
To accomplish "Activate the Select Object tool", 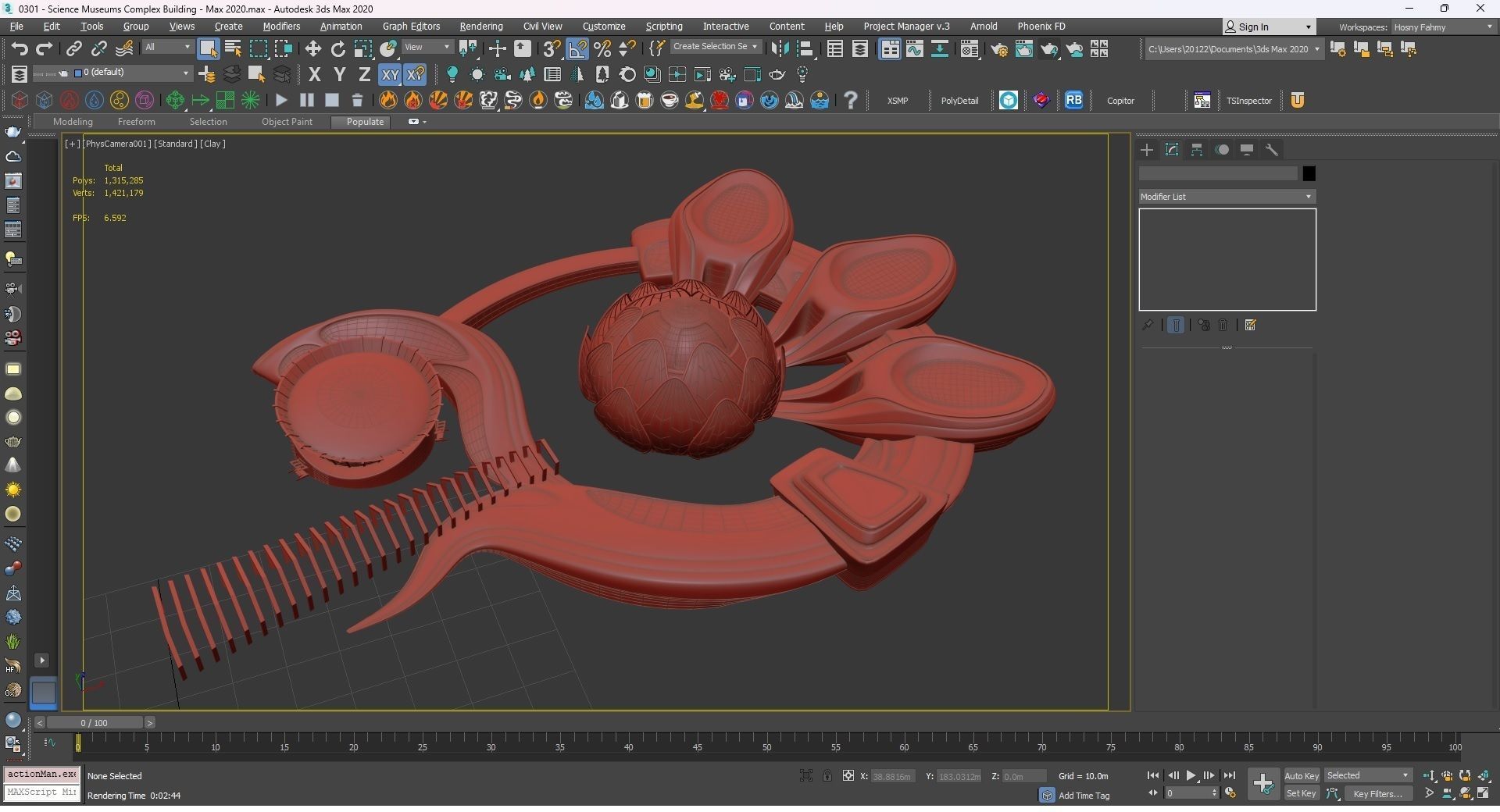I will click(x=208, y=49).
